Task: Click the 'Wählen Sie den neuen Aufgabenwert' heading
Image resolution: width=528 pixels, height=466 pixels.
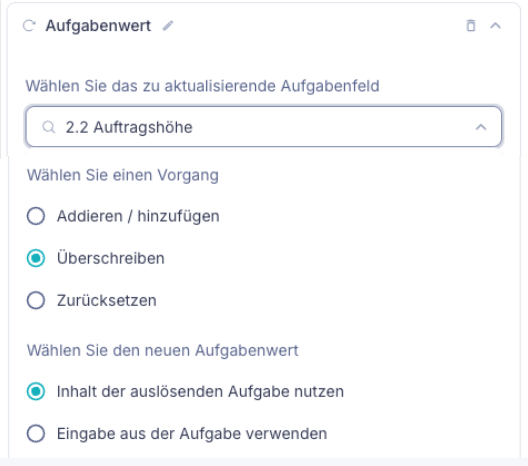Action: (163, 351)
